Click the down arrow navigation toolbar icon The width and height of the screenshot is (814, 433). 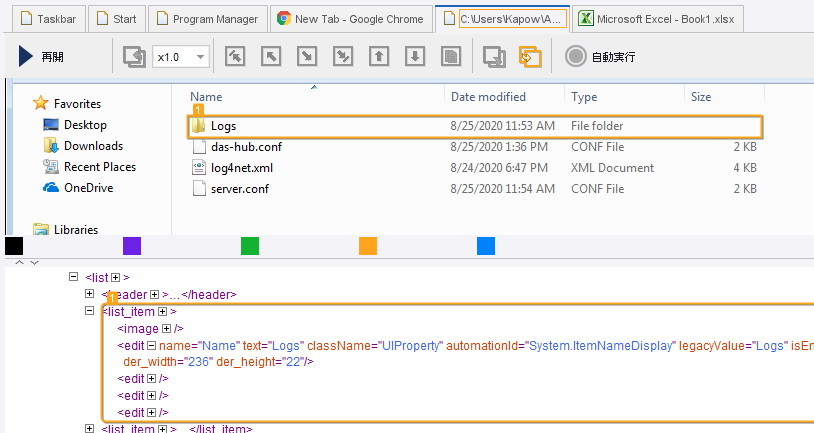[417, 57]
